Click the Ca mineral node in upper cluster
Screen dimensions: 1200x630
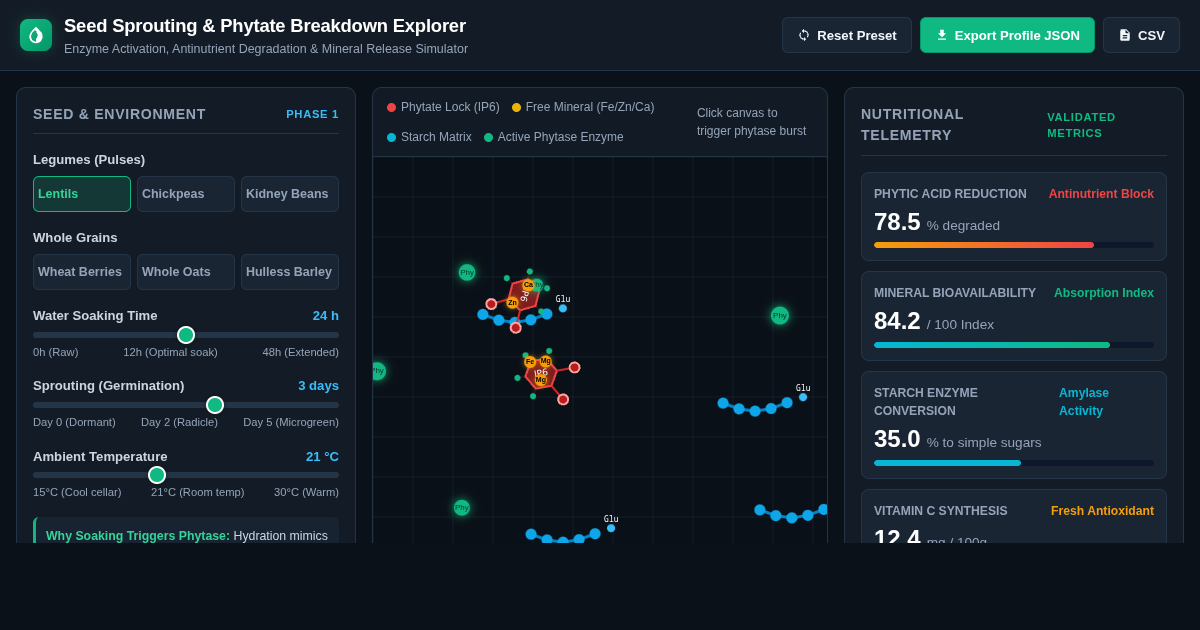pos(528,285)
